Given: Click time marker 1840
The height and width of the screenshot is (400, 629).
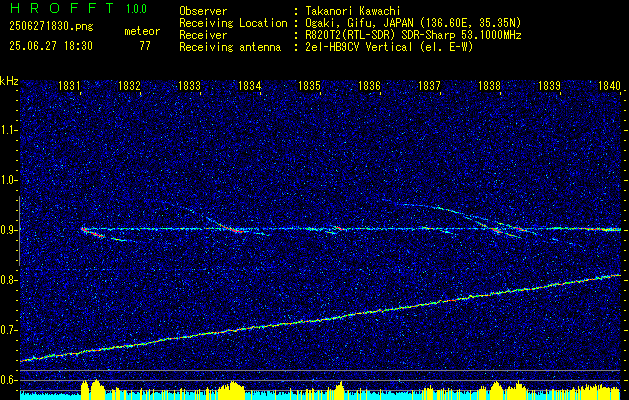Looking at the screenshot, I should [609, 85].
